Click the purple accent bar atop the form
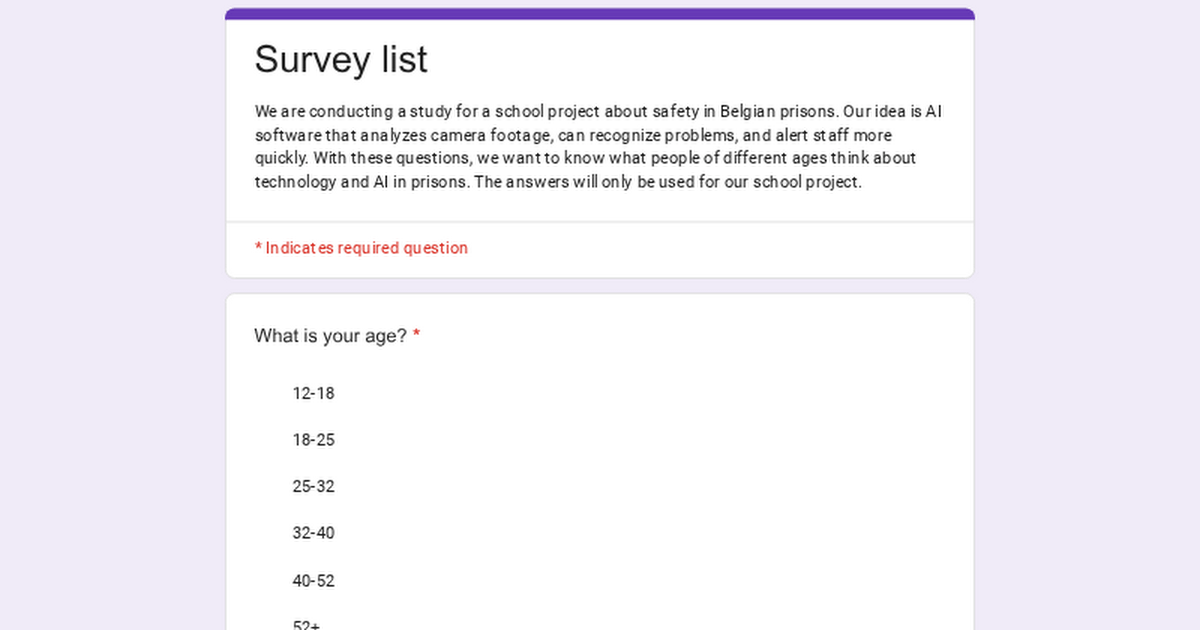Screen dimensions: 1200x630 tap(600, 14)
